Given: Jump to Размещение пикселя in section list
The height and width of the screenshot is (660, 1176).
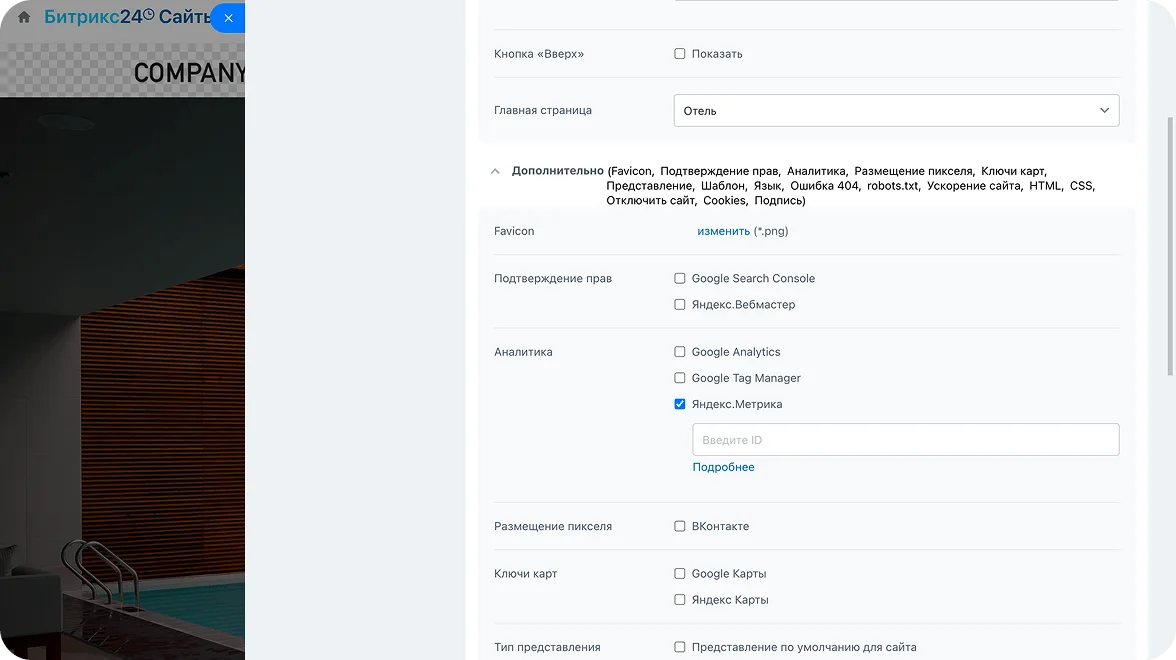Looking at the screenshot, I should (914, 171).
